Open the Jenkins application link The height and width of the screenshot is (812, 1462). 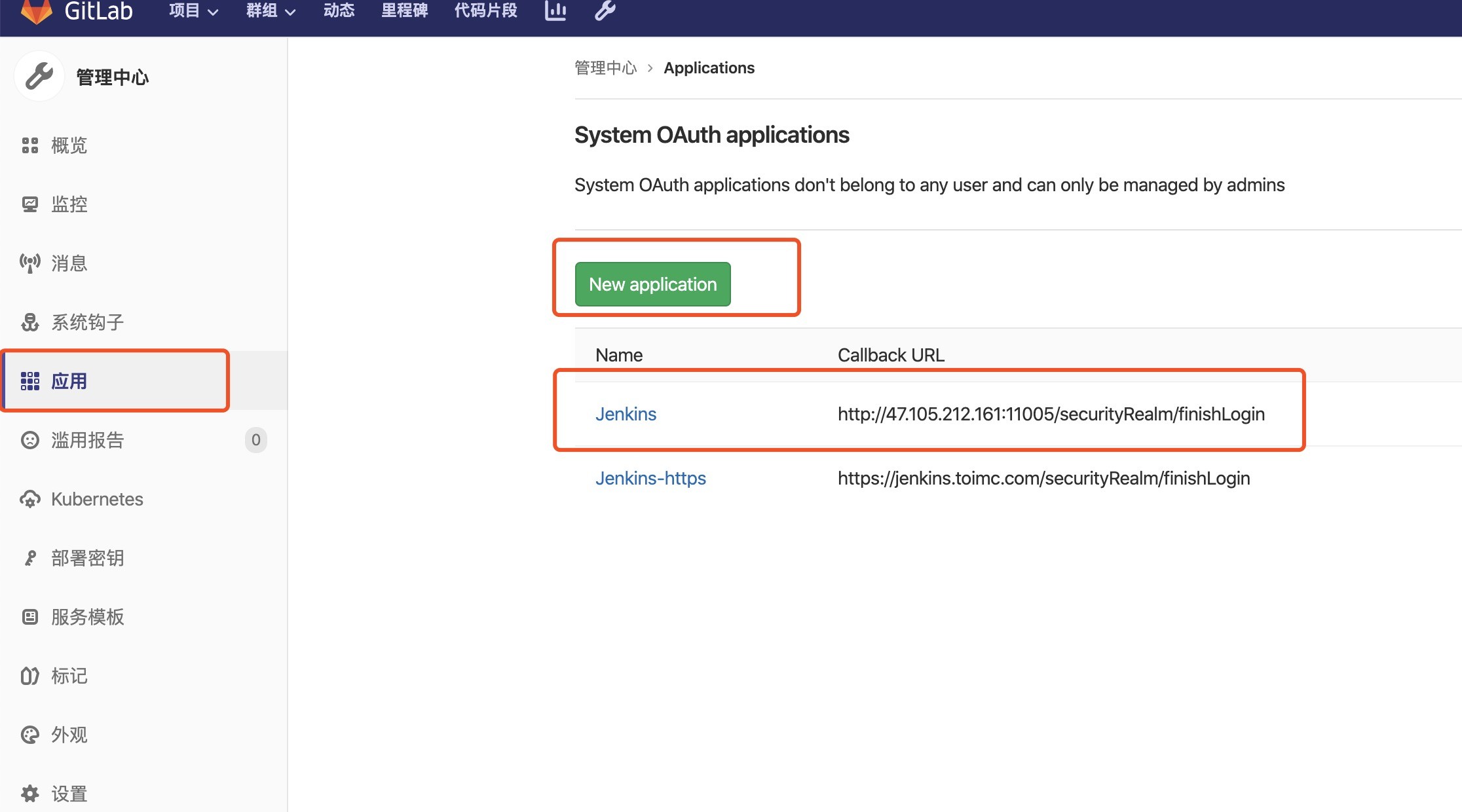point(626,414)
